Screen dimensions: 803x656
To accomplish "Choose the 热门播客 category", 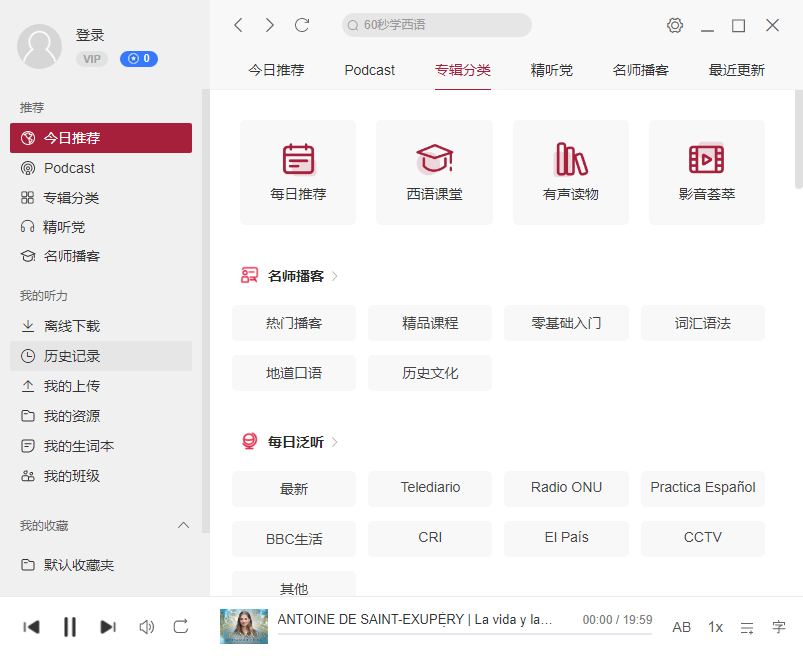I will pos(294,323).
